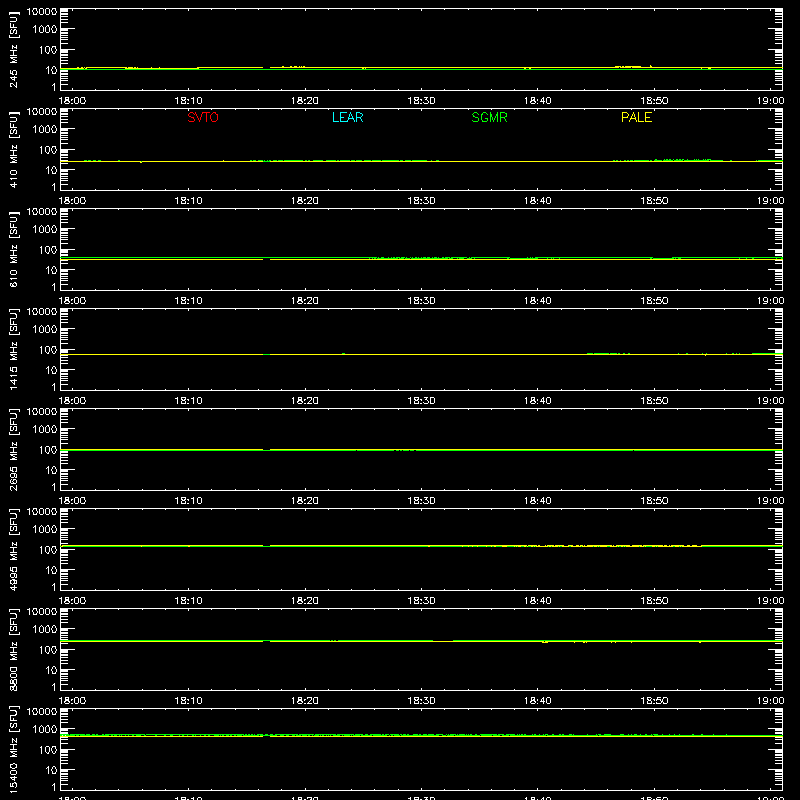Viewport: 800px width, 800px height.
Task: Click the 1000 y-axis value of the 4995 MHz plot
Action: 45,530
